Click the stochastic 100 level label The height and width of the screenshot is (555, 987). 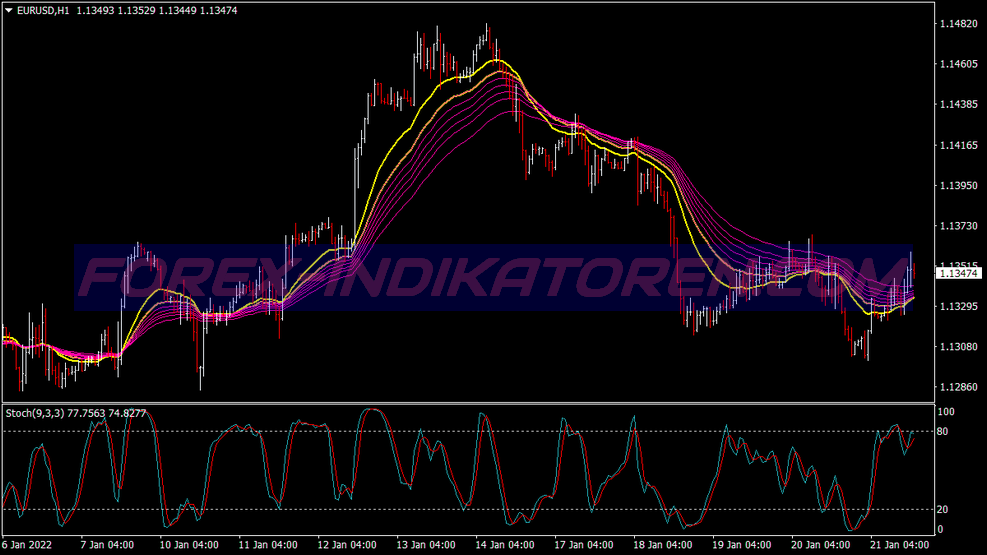[x=946, y=412]
